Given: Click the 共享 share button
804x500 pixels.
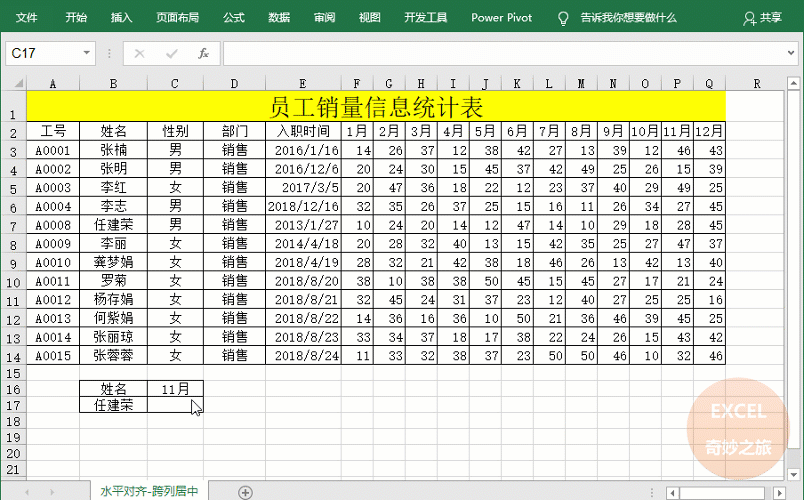Looking at the screenshot, I should pos(762,18).
